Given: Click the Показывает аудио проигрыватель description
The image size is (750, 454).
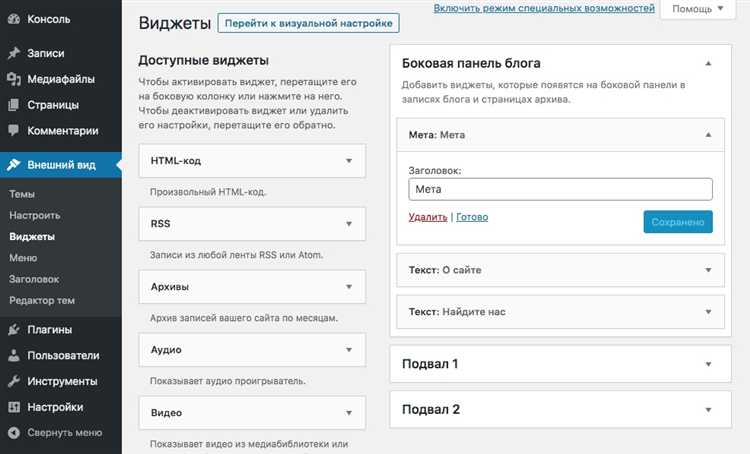Looking at the screenshot, I should pyautogui.click(x=228, y=381).
